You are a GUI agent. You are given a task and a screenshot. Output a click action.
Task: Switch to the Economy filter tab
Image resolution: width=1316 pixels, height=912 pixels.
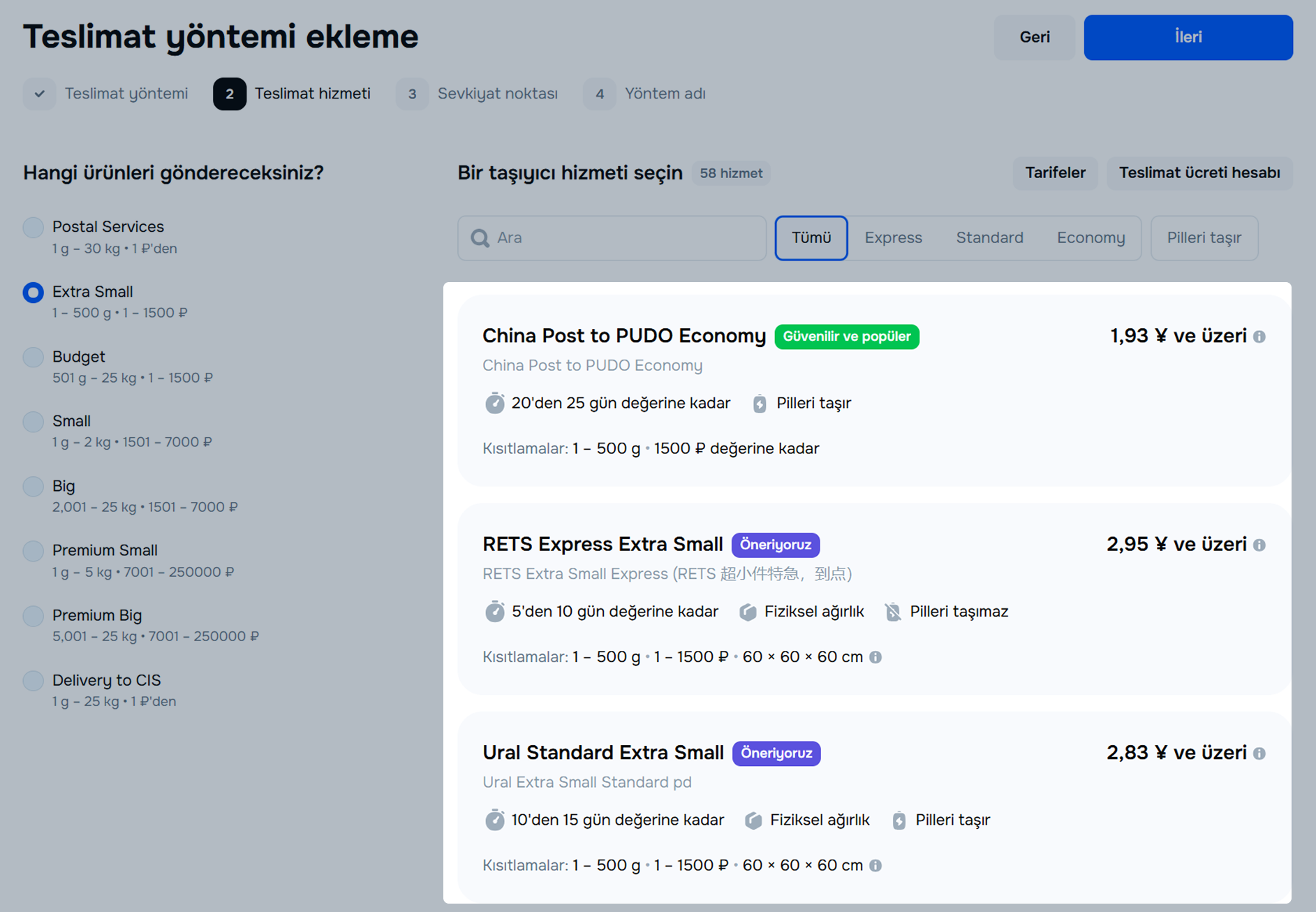coord(1090,238)
